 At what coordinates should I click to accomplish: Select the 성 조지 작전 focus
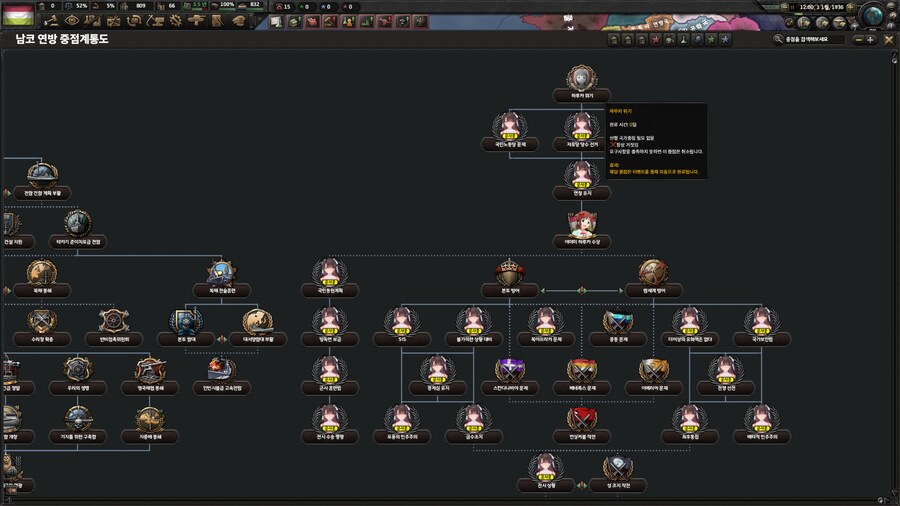pos(617,469)
